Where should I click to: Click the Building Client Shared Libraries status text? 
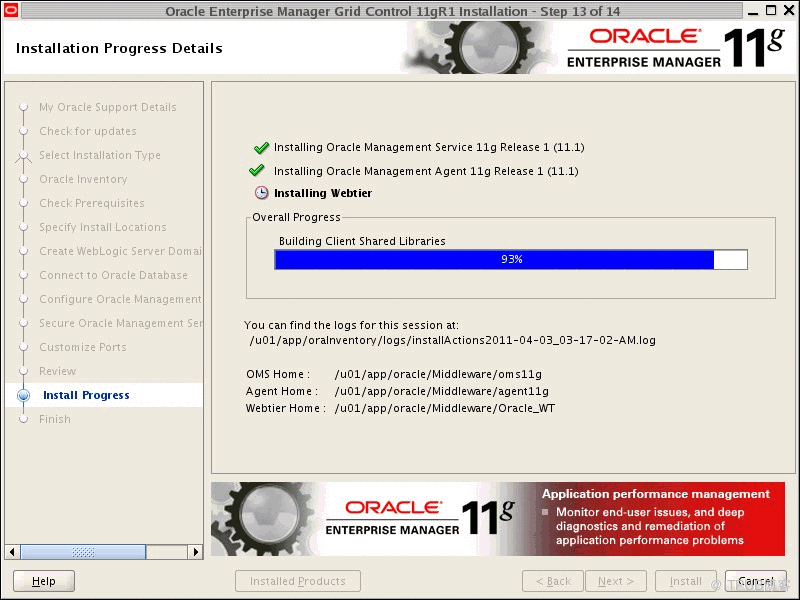coord(362,241)
